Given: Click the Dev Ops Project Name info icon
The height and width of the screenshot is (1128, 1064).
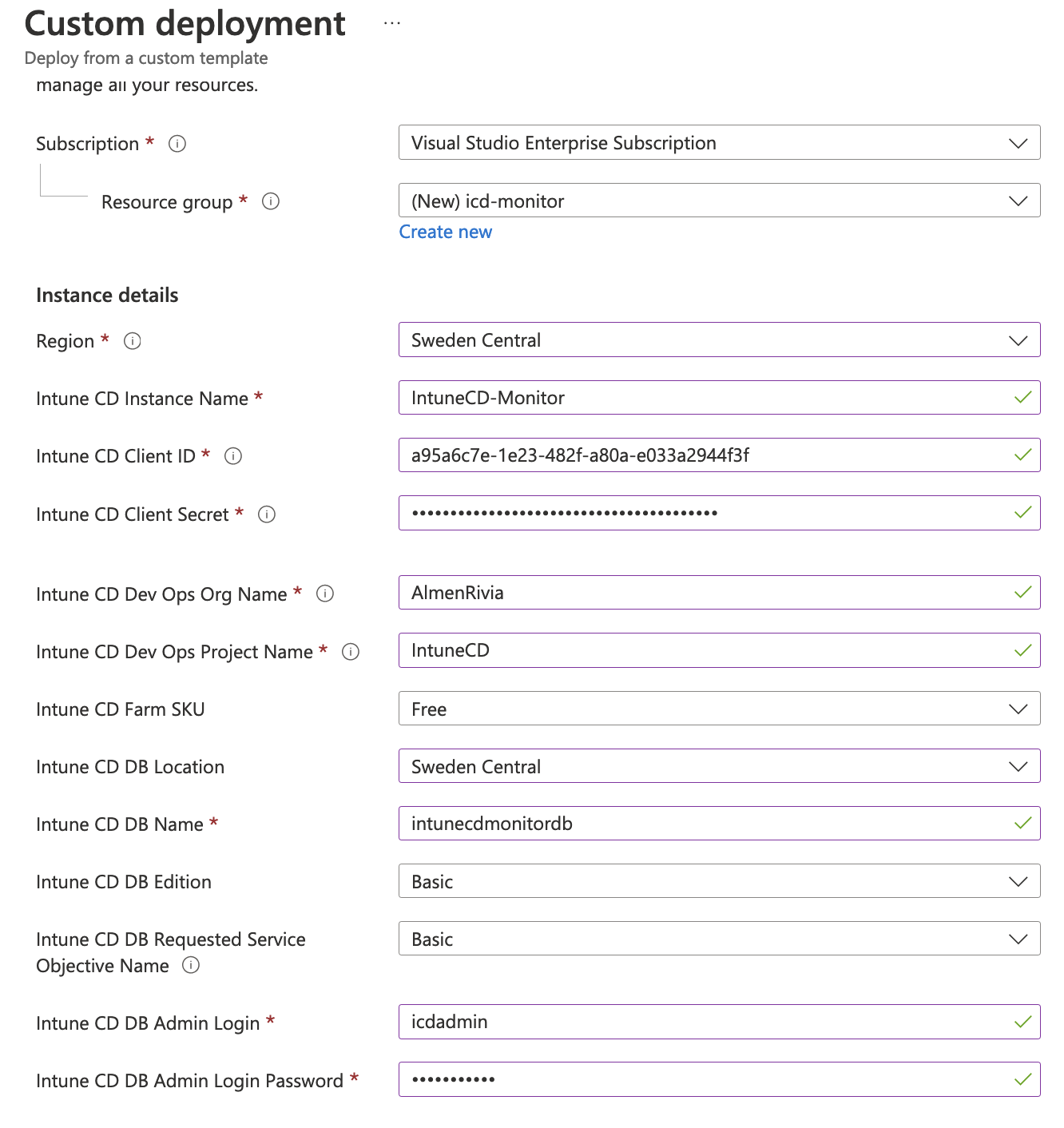Looking at the screenshot, I should (351, 652).
